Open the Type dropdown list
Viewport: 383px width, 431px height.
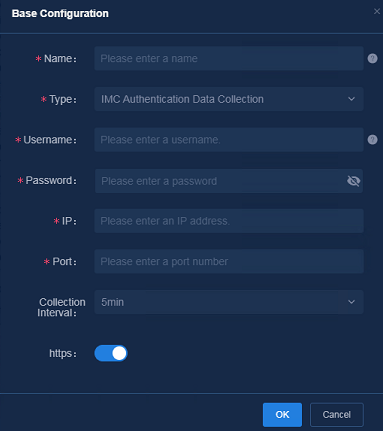tap(229, 99)
